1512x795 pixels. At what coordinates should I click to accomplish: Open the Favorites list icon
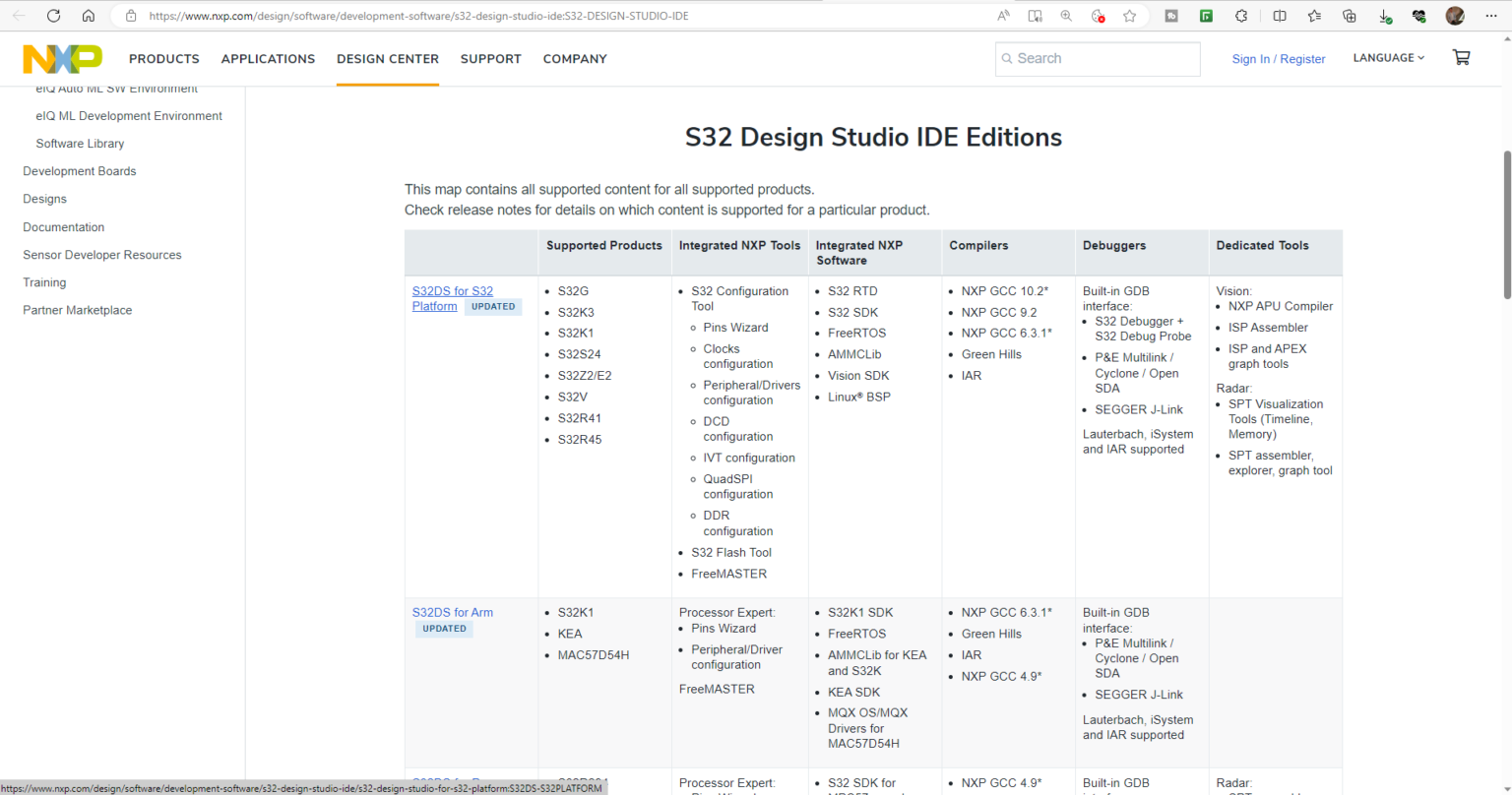coord(1314,16)
